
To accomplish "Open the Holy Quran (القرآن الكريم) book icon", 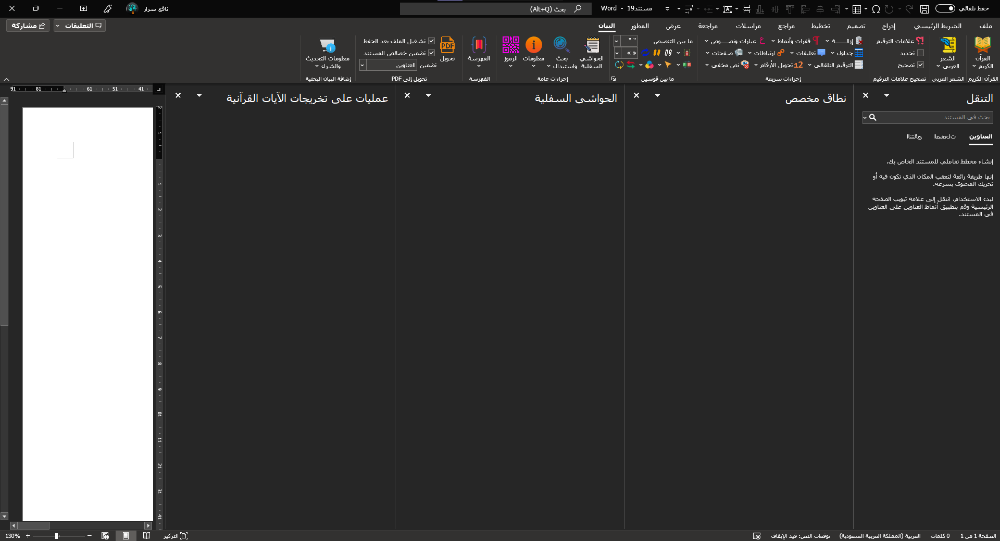I will pyautogui.click(x=983, y=45).
